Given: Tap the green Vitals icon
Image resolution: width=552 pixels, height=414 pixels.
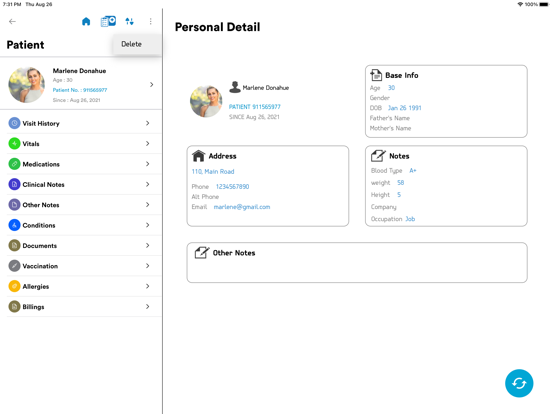Looking at the screenshot, I should click(x=14, y=144).
